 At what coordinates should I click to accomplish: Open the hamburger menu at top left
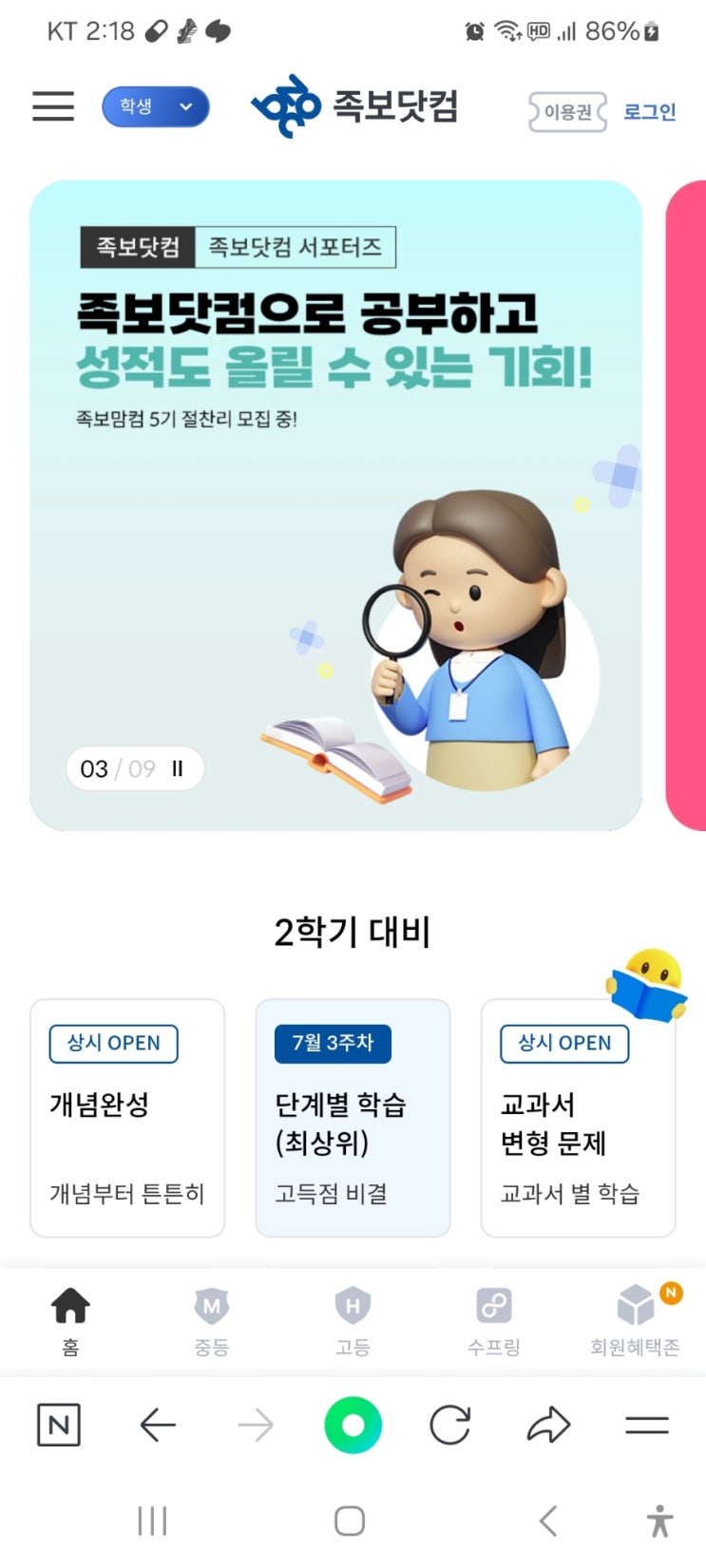click(x=53, y=106)
